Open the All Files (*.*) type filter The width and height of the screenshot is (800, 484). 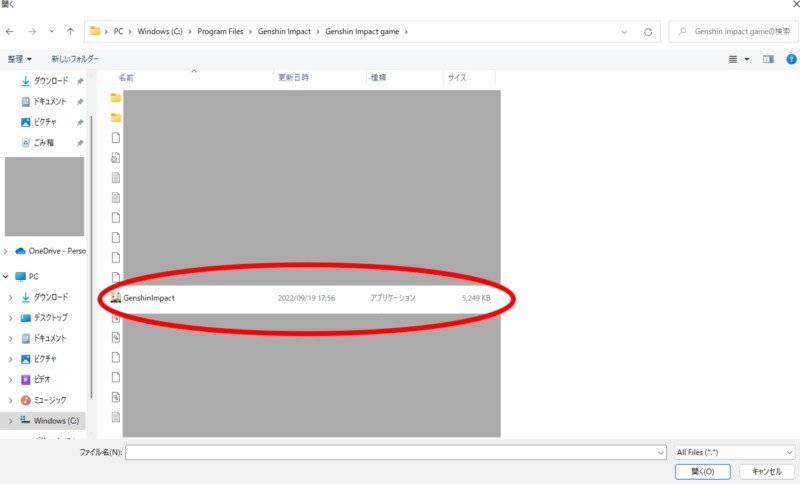coord(735,452)
